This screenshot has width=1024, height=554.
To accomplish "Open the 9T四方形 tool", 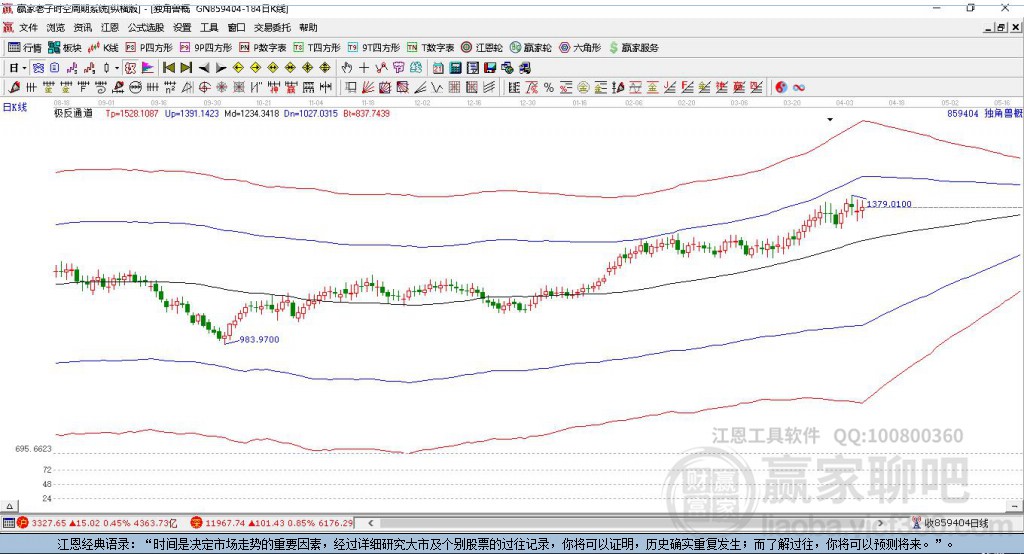I will click(x=374, y=48).
